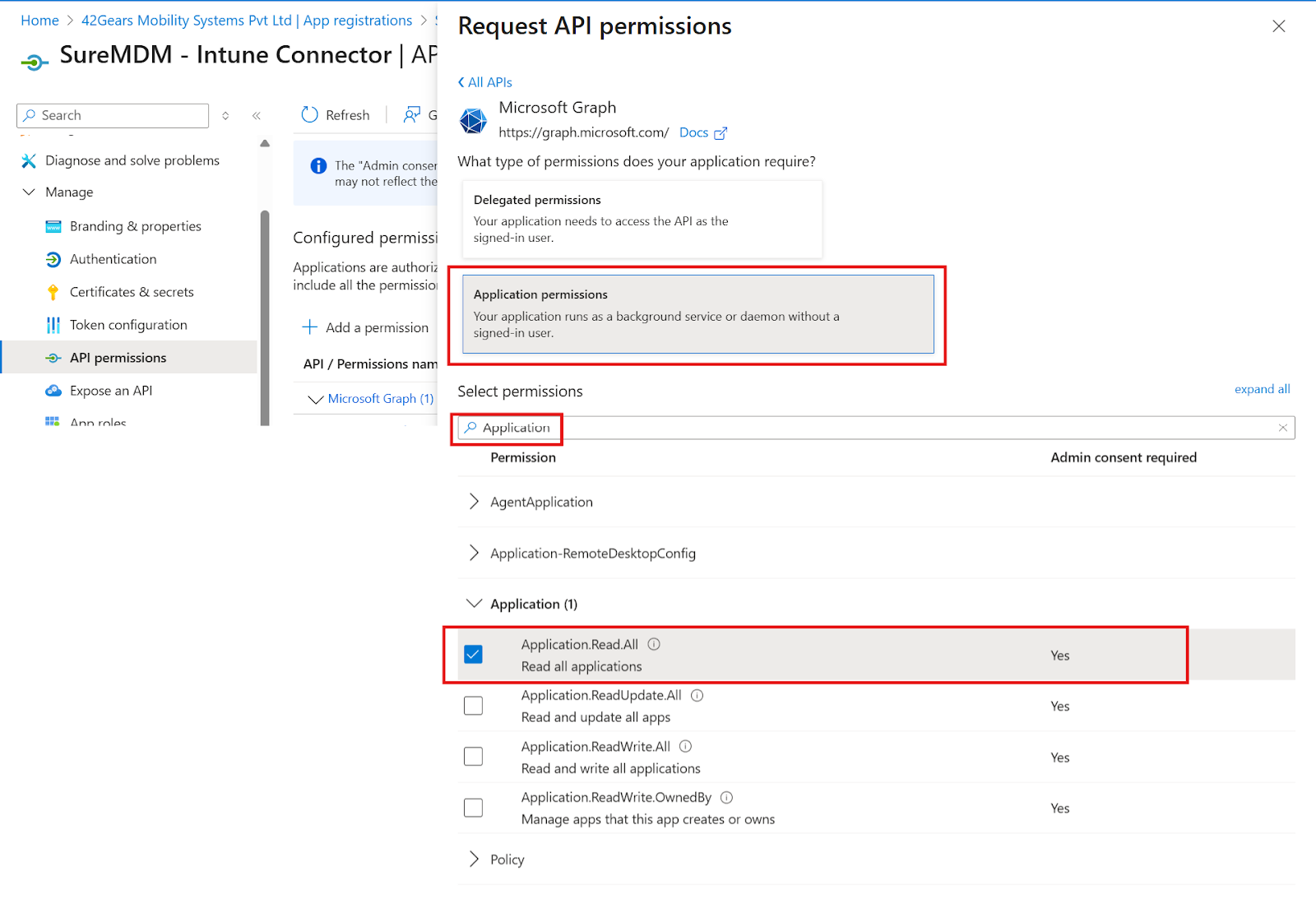
Task: Select the Delegated permissions card
Action: tap(642, 219)
